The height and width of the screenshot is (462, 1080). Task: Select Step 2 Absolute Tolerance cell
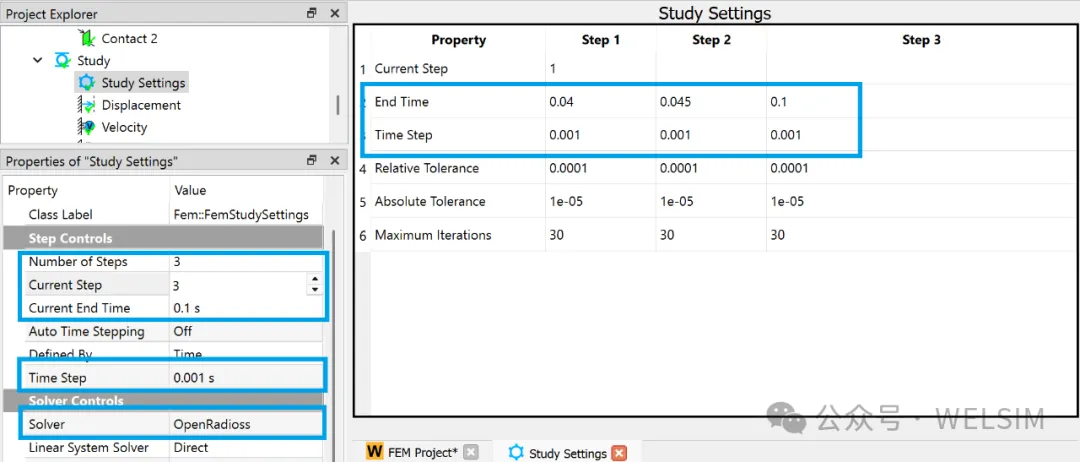click(x=711, y=202)
